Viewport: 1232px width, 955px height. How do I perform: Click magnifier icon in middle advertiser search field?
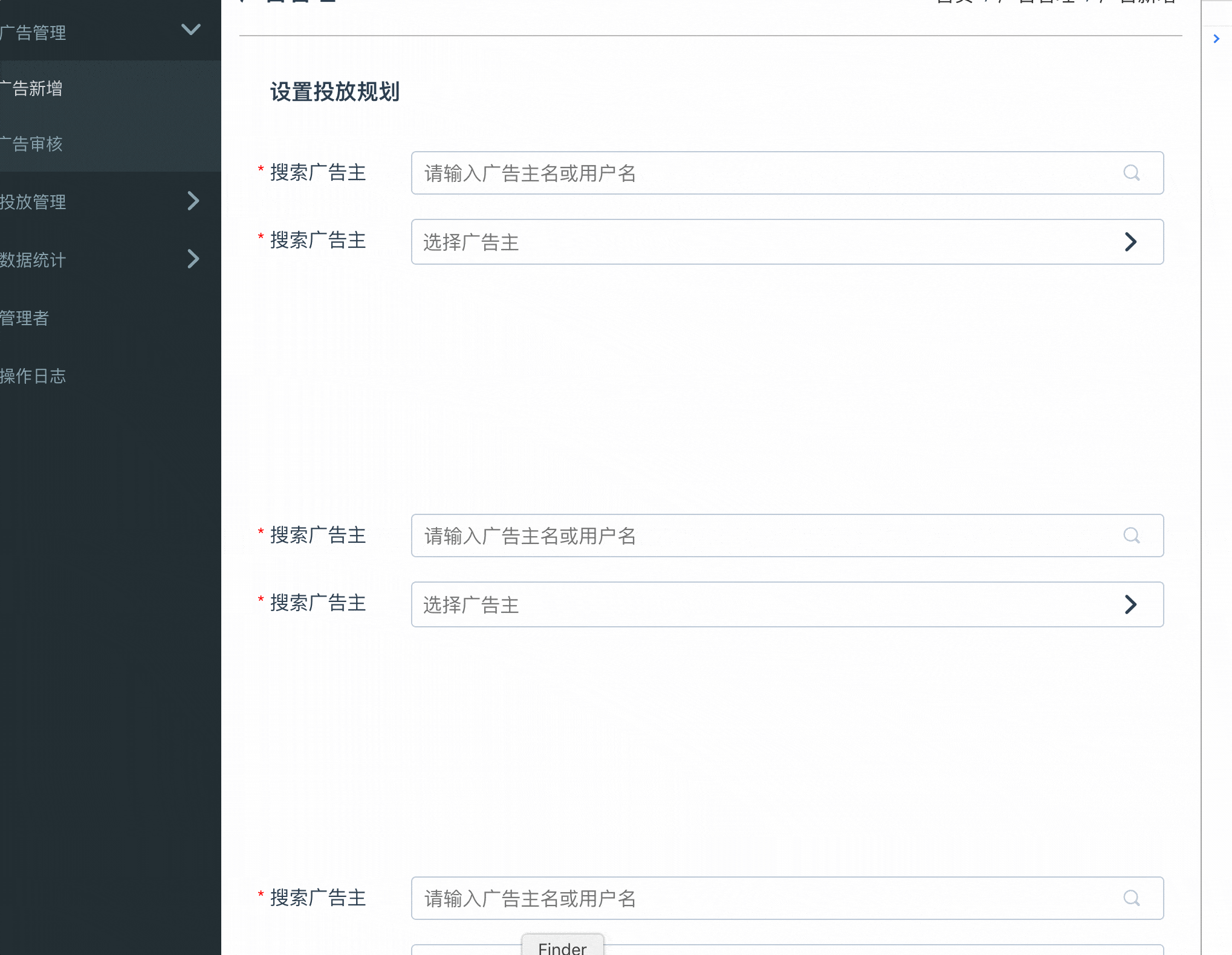(1131, 536)
